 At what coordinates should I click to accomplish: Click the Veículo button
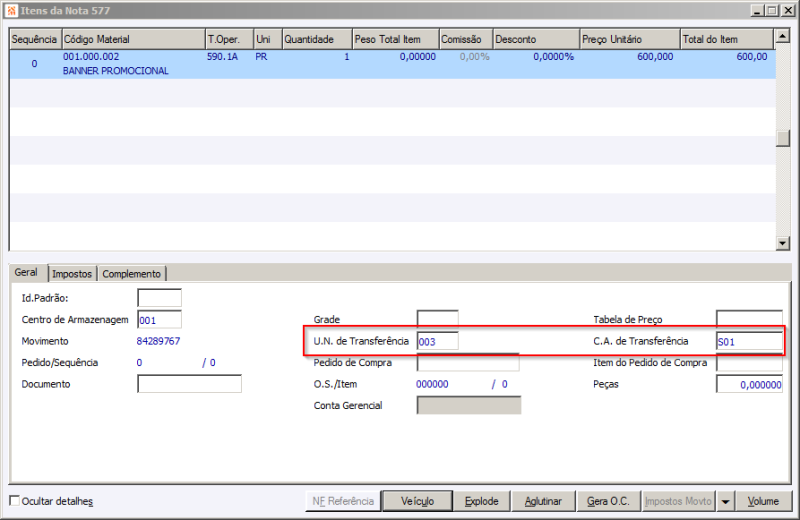click(417, 501)
